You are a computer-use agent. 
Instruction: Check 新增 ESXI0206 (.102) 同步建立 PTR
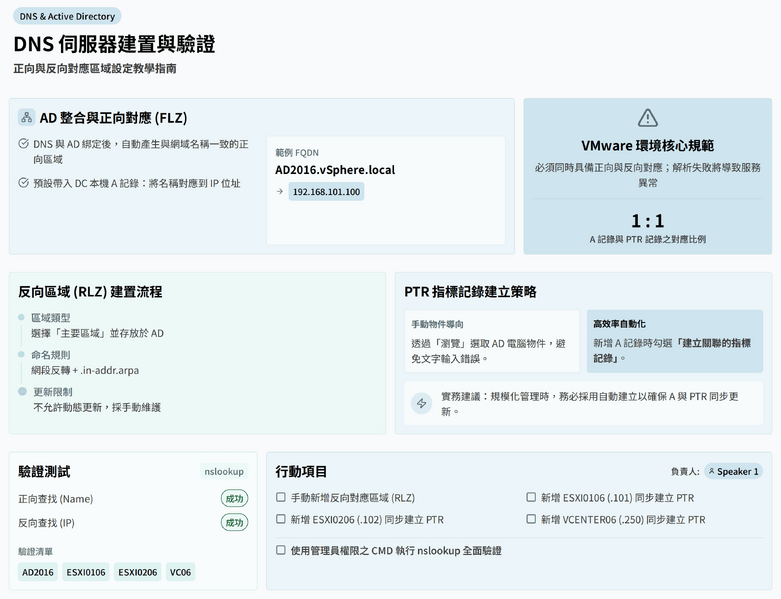coord(281,519)
